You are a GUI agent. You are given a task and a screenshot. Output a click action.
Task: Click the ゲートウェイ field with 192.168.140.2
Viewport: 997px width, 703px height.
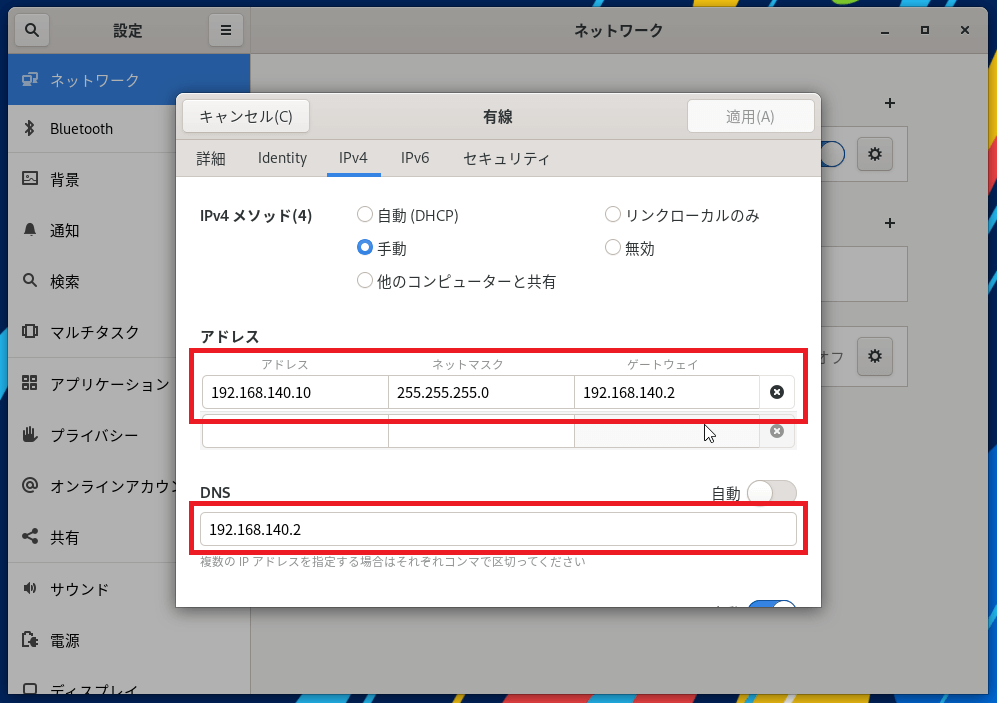click(666, 392)
